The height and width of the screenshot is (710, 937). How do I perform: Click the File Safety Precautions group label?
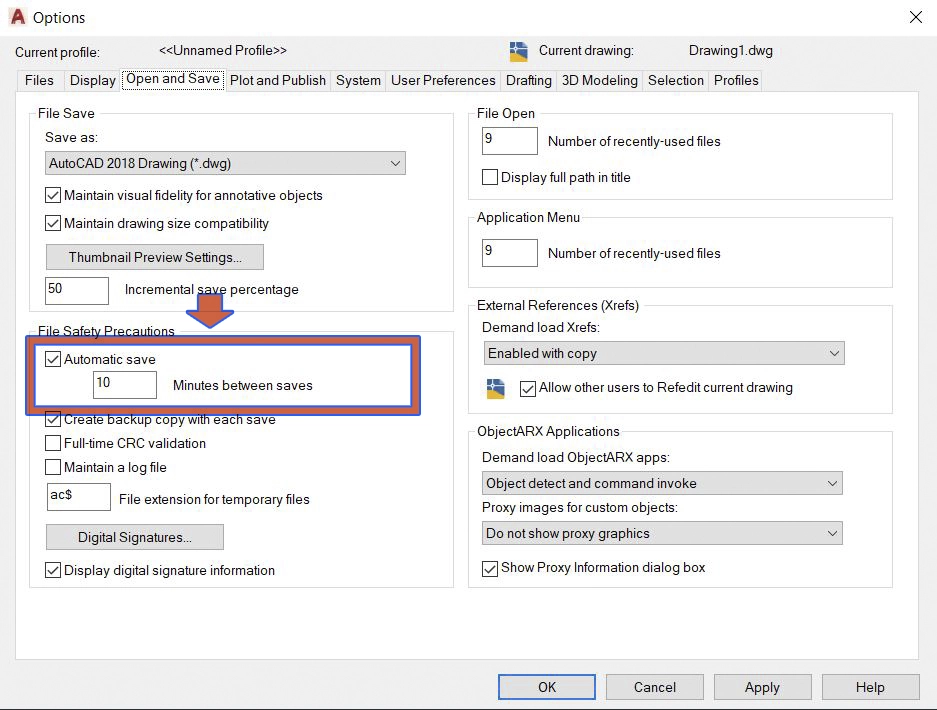pyautogui.click(x=106, y=331)
